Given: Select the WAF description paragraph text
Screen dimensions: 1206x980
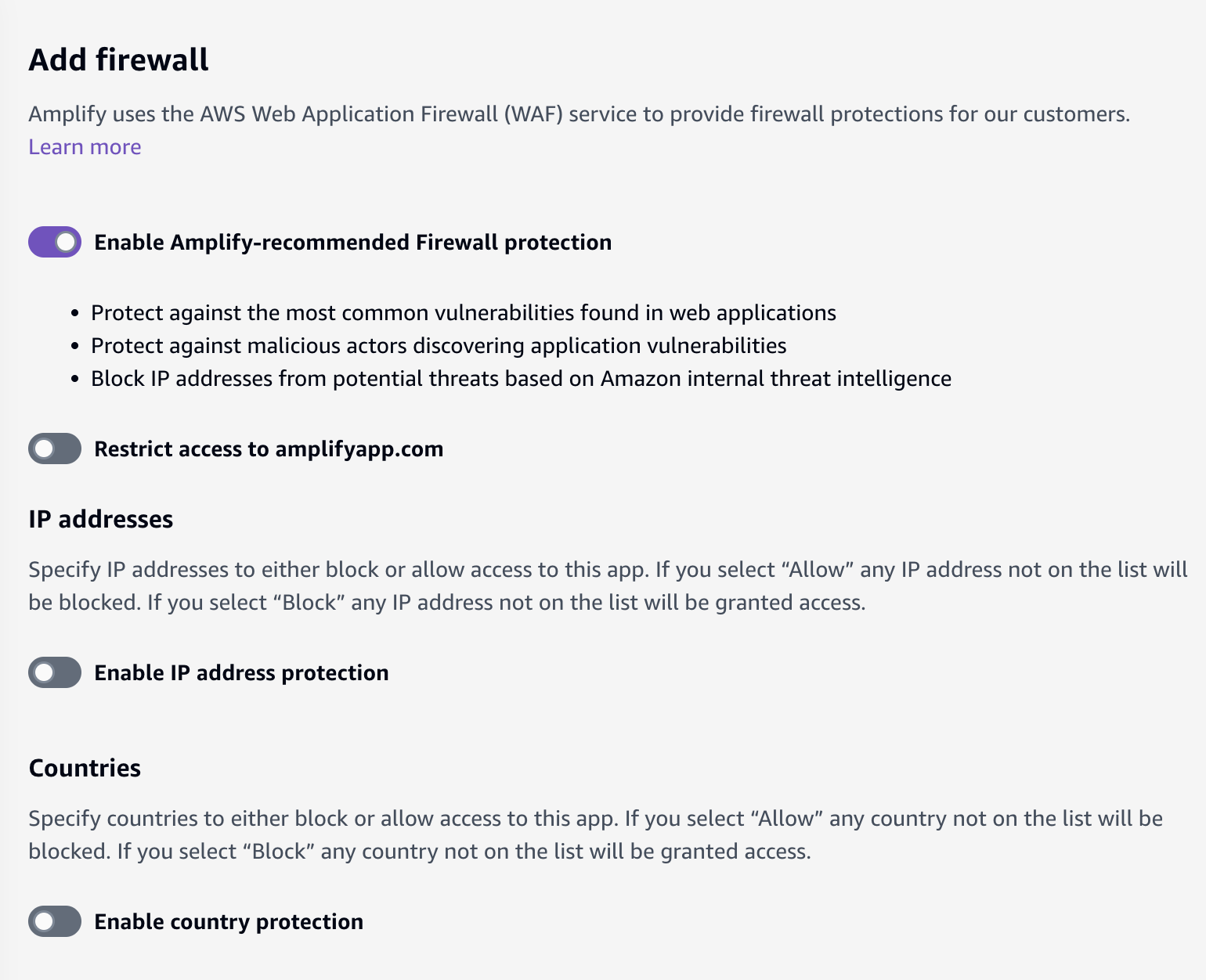Looking at the screenshot, I should pos(580,113).
